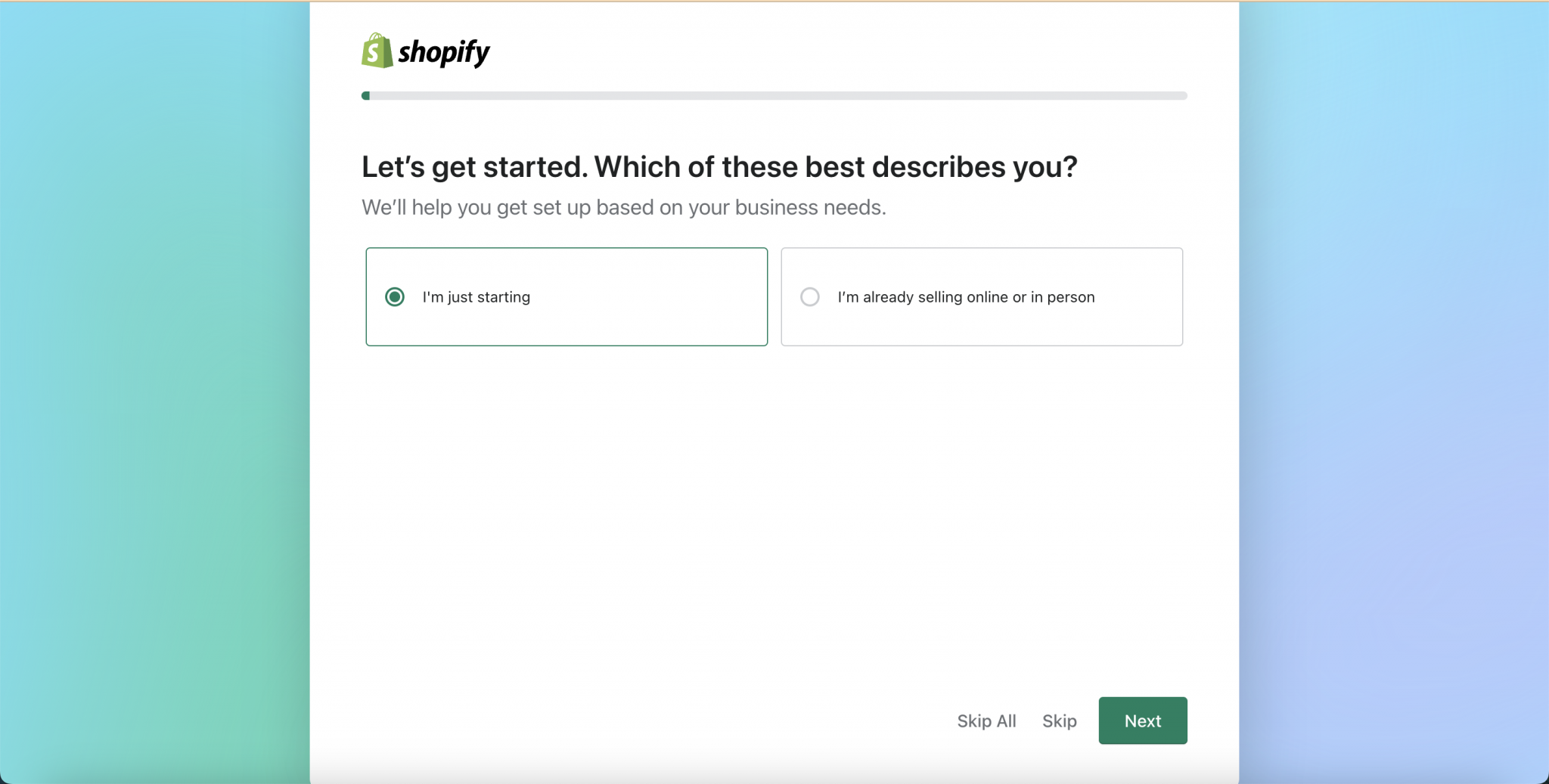This screenshot has width=1549, height=784.
Task: Click the green filled start of progress bar
Action: pyautogui.click(x=366, y=96)
